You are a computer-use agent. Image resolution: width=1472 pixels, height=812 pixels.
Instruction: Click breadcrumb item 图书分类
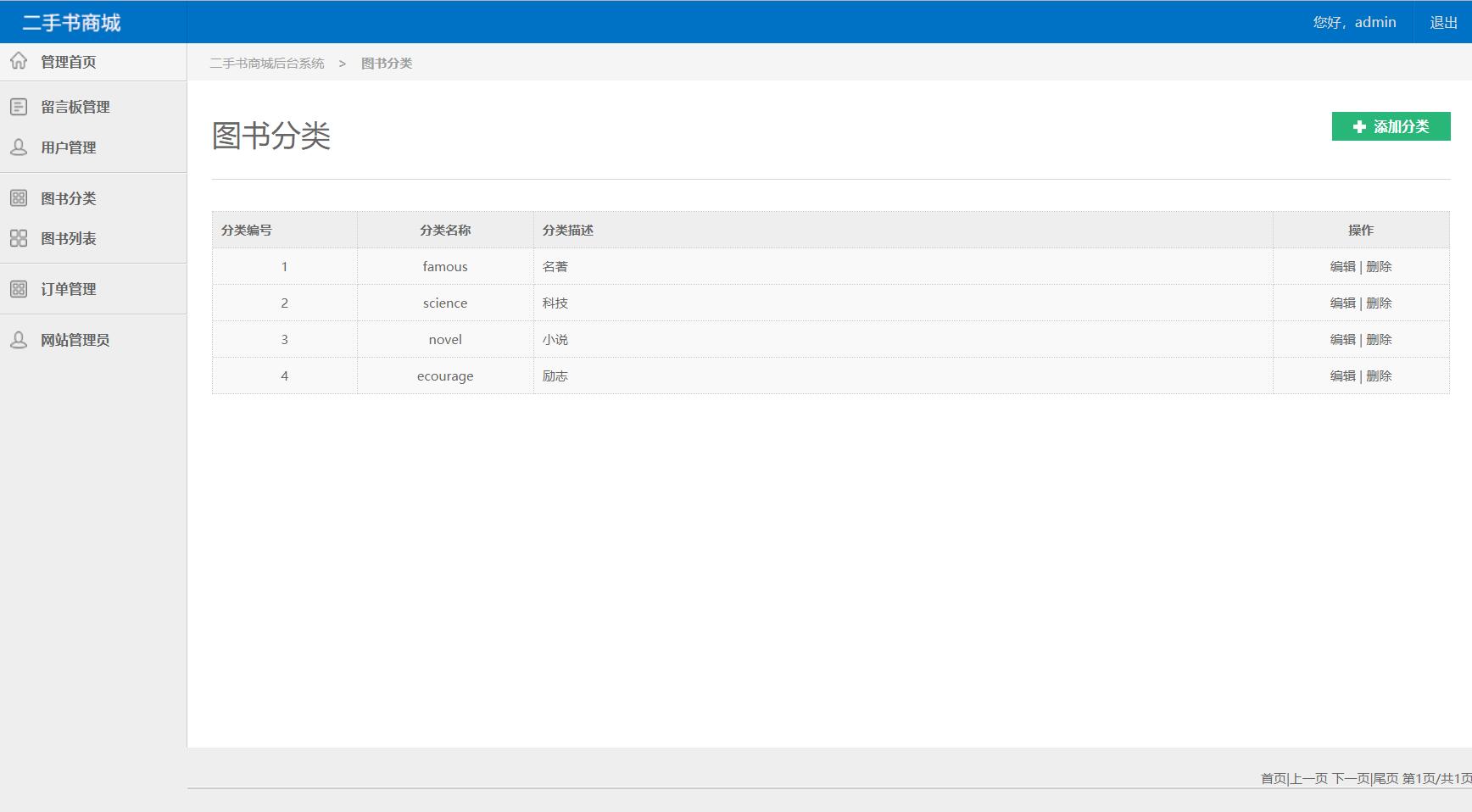point(387,63)
